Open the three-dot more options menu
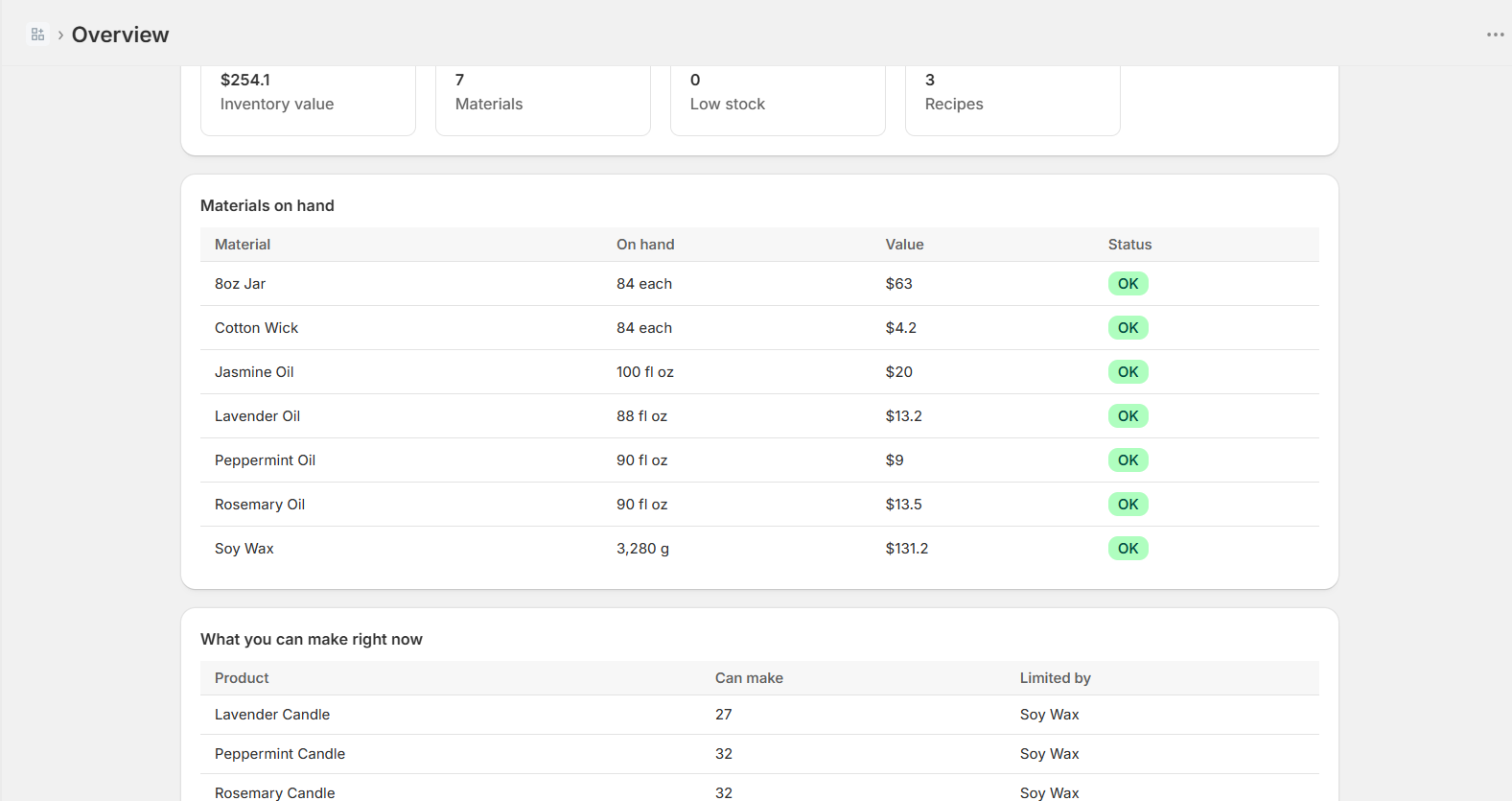This screenshot has height=801, width=1512. [x=1495, y=35]
